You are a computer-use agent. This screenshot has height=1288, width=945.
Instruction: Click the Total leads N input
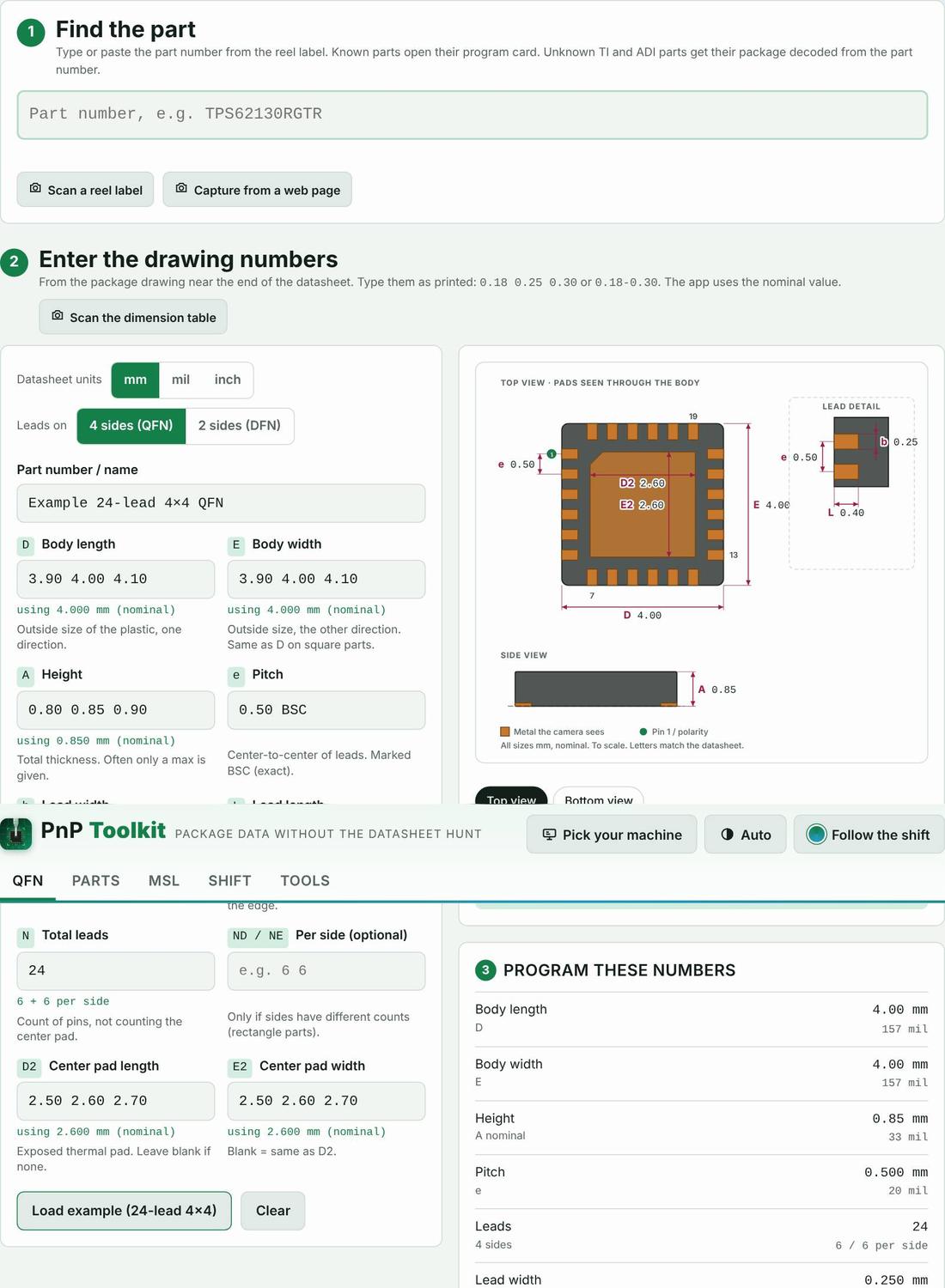(116, 971)
